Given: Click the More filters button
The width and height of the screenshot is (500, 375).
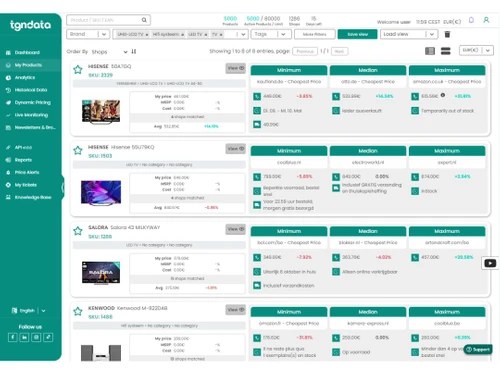Looking at the screenshot, I should [314, 34].
